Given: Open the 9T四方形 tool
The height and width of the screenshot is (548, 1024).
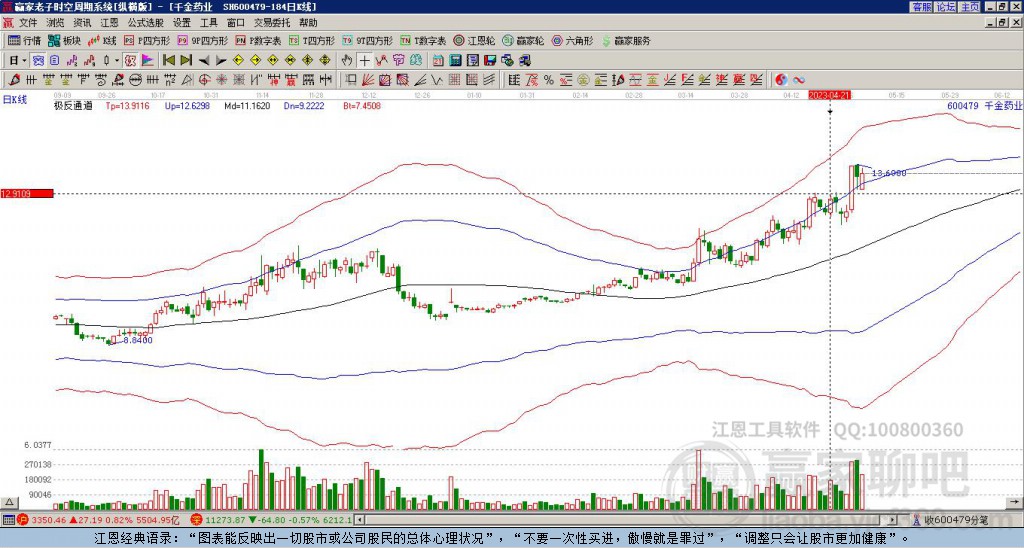Looking at the screenshot, I should coord(368,40).
